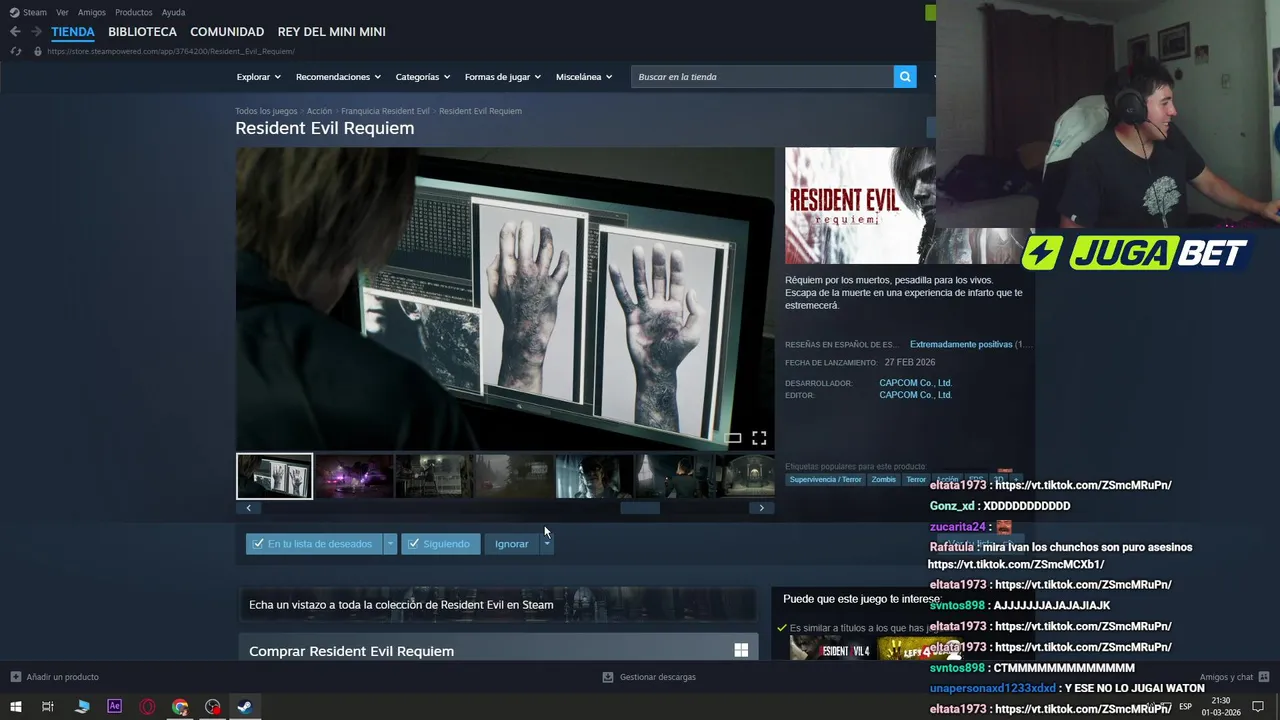The height and width of the screenshot is (720, 1280).
Task: Open the Formas de jugar dropdown
Action: click(502, 77)
